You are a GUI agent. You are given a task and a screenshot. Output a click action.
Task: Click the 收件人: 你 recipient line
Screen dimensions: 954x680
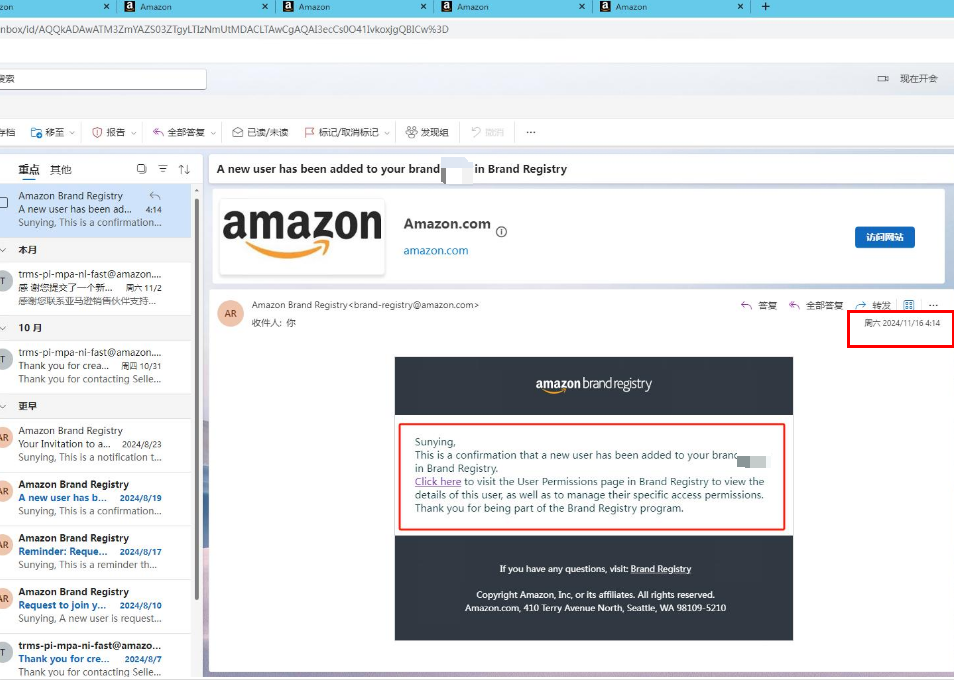click(274, 323)
